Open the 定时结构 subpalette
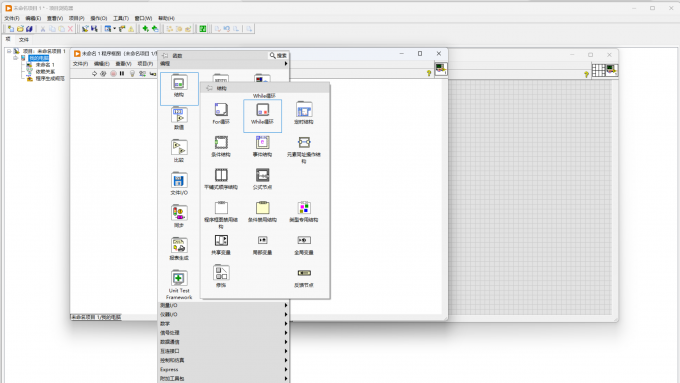The width and height of the screenshot is (680, 383). (304, 114)
